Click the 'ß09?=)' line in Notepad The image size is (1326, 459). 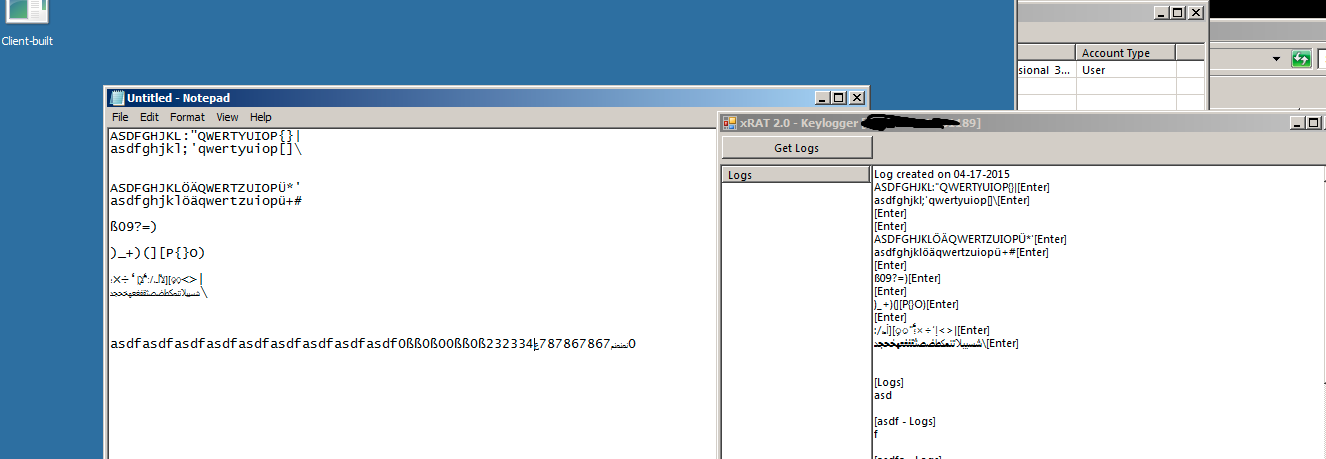pyautogui.click(x=134, y=227)
